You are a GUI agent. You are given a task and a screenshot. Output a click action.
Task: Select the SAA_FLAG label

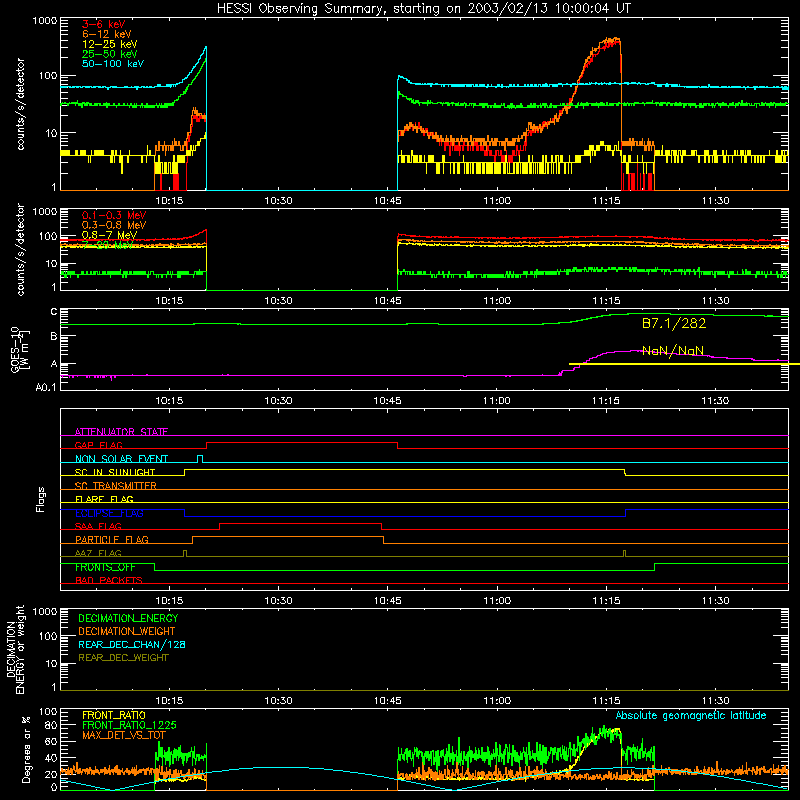[98, 526]
